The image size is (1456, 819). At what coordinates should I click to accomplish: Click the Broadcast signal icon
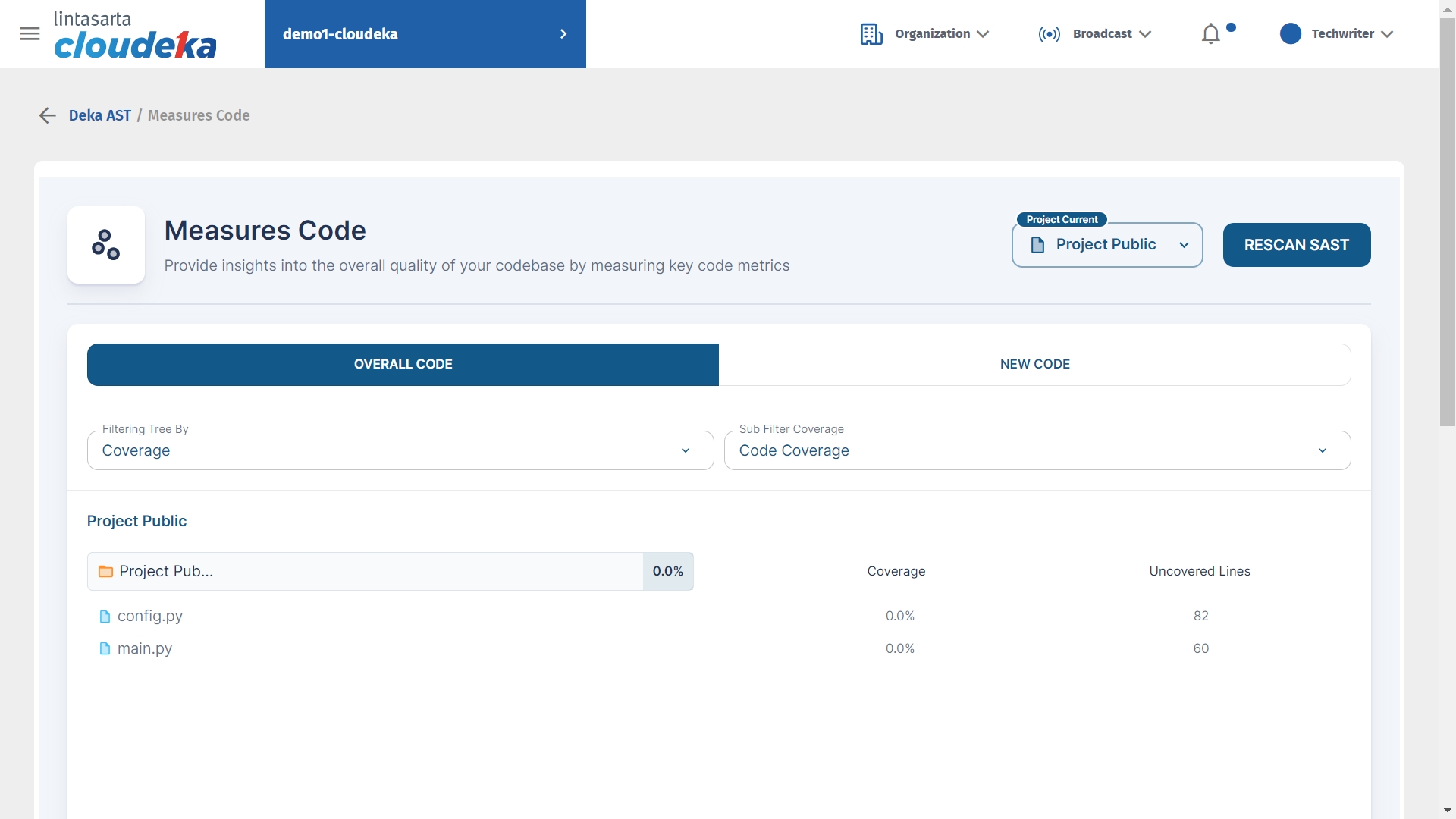1050,34
